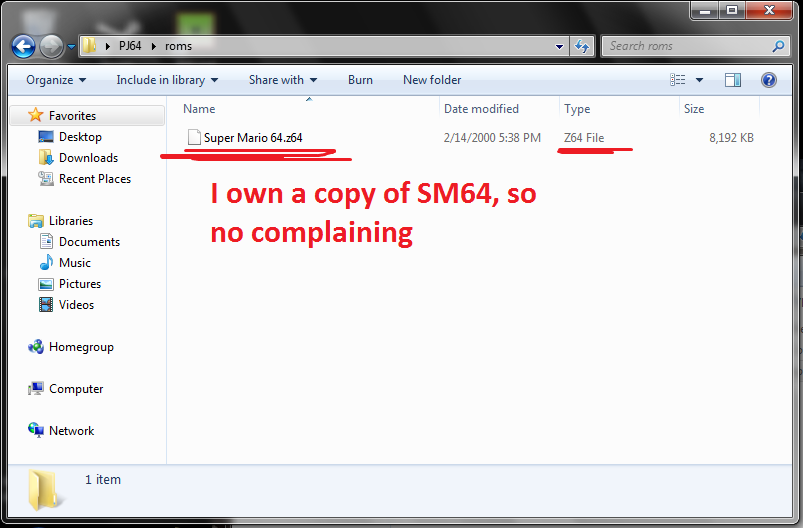803x528 pixels.
Task: Click the 8,192 KB size cell
Action: [x=731, y=138]
